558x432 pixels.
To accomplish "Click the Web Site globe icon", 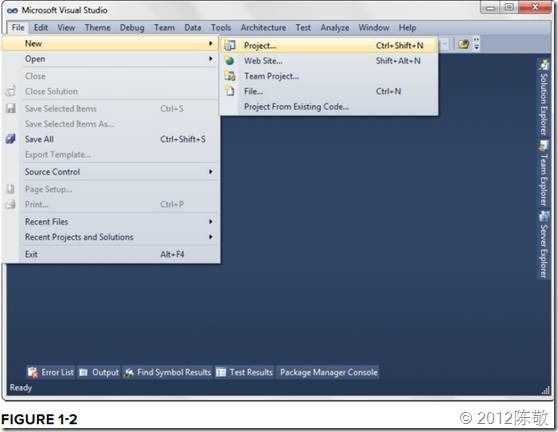I will coord(230,60).
